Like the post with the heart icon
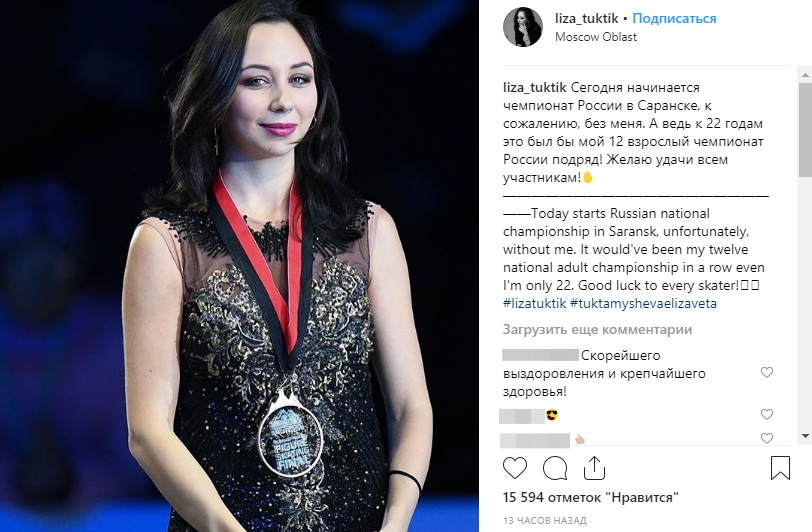This screenshot has height=532, width=812. coord(515,468)
